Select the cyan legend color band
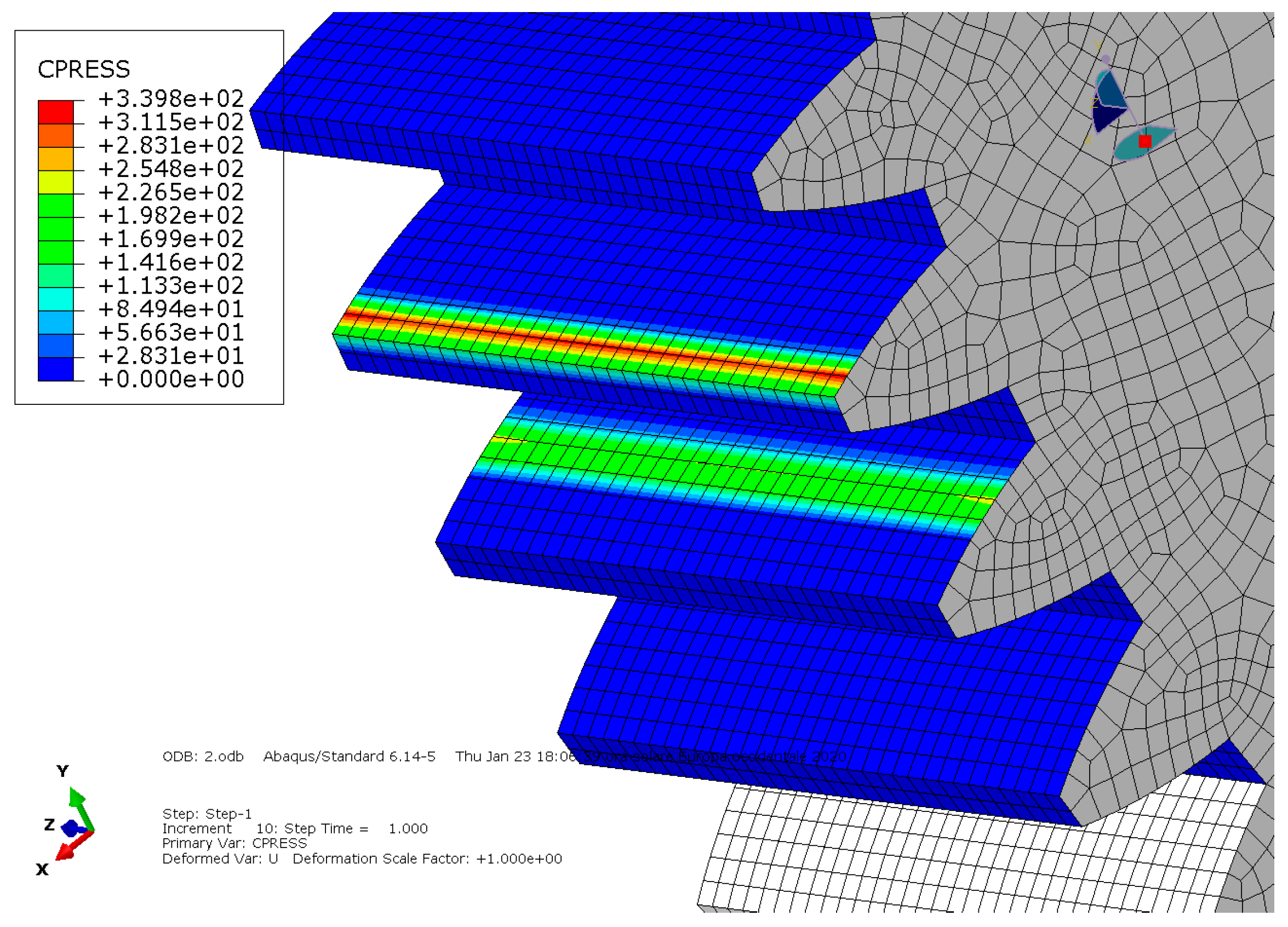This screenshot has height=927, width=1288. (x=56, y=299)
